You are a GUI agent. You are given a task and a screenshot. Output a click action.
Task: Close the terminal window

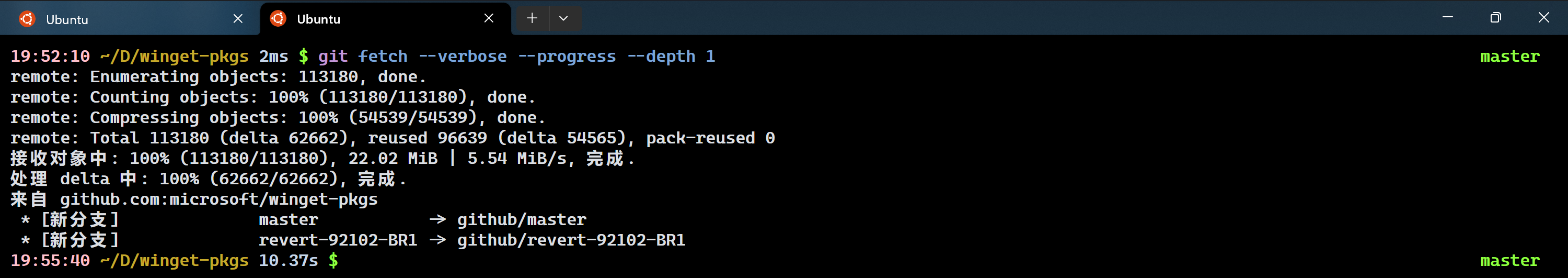(x=1543, y=18)
